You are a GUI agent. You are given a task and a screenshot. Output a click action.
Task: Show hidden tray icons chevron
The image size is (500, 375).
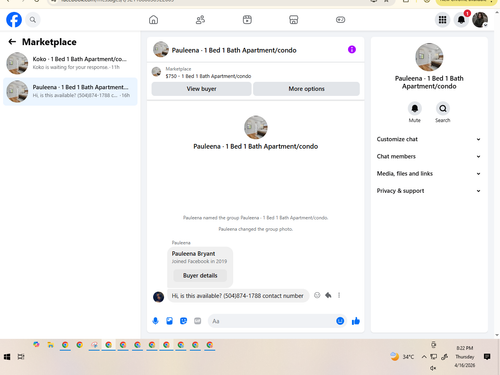(x=424, y=357)
